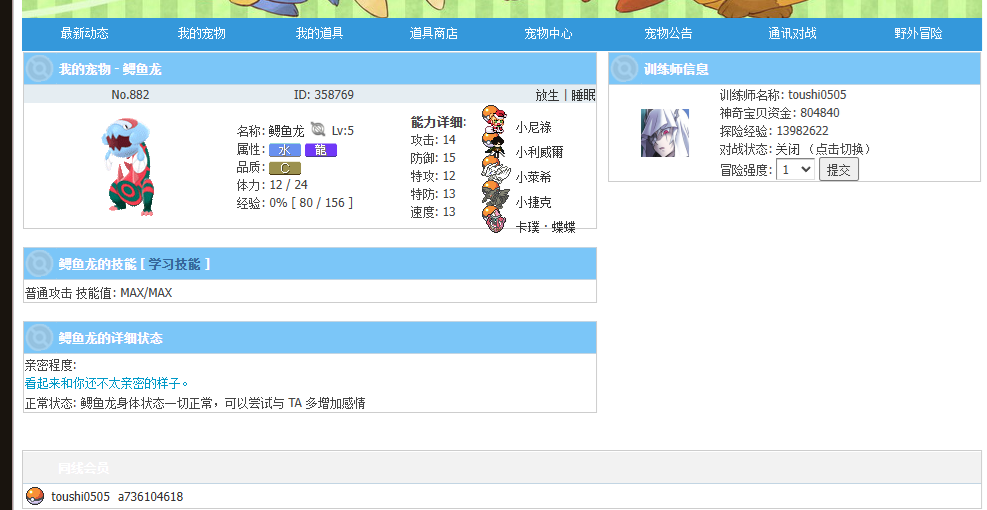Click party name 小尼禄

pyautogui.click(x=534, y=127)
